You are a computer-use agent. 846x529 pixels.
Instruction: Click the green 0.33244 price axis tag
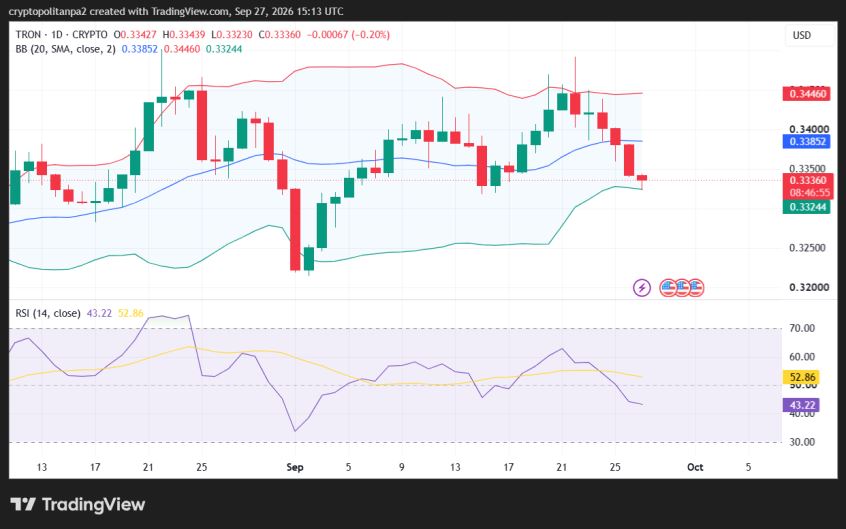coord(807,207)
